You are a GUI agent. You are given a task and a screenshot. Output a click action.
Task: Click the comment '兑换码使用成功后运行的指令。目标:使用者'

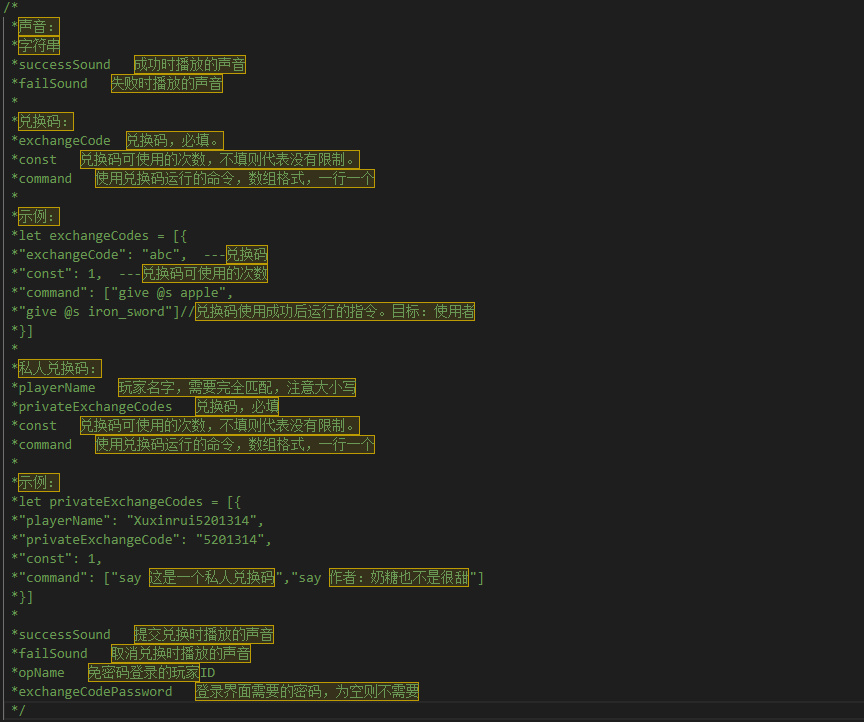tap(335, 312)
